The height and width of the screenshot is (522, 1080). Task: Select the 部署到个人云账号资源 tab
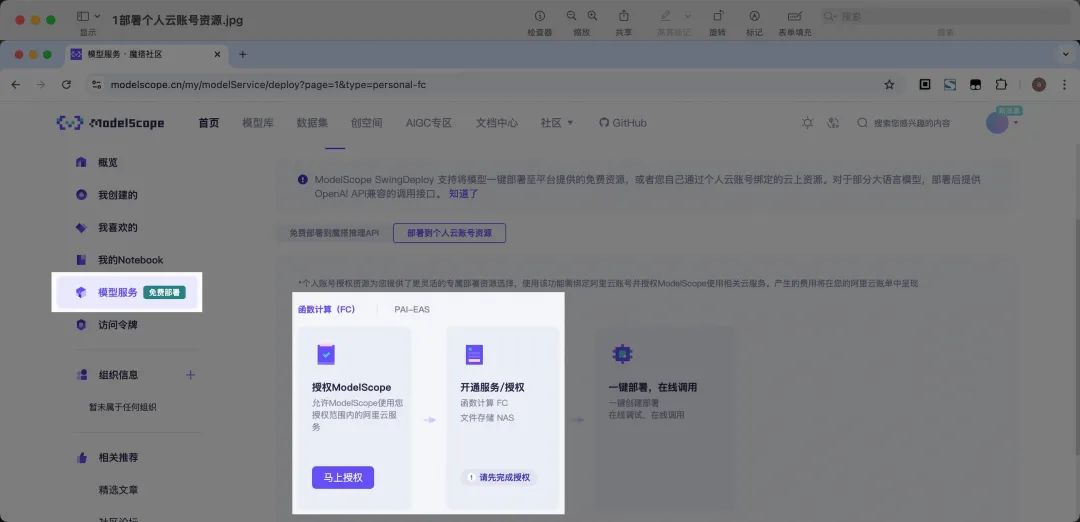coord(449,233)
